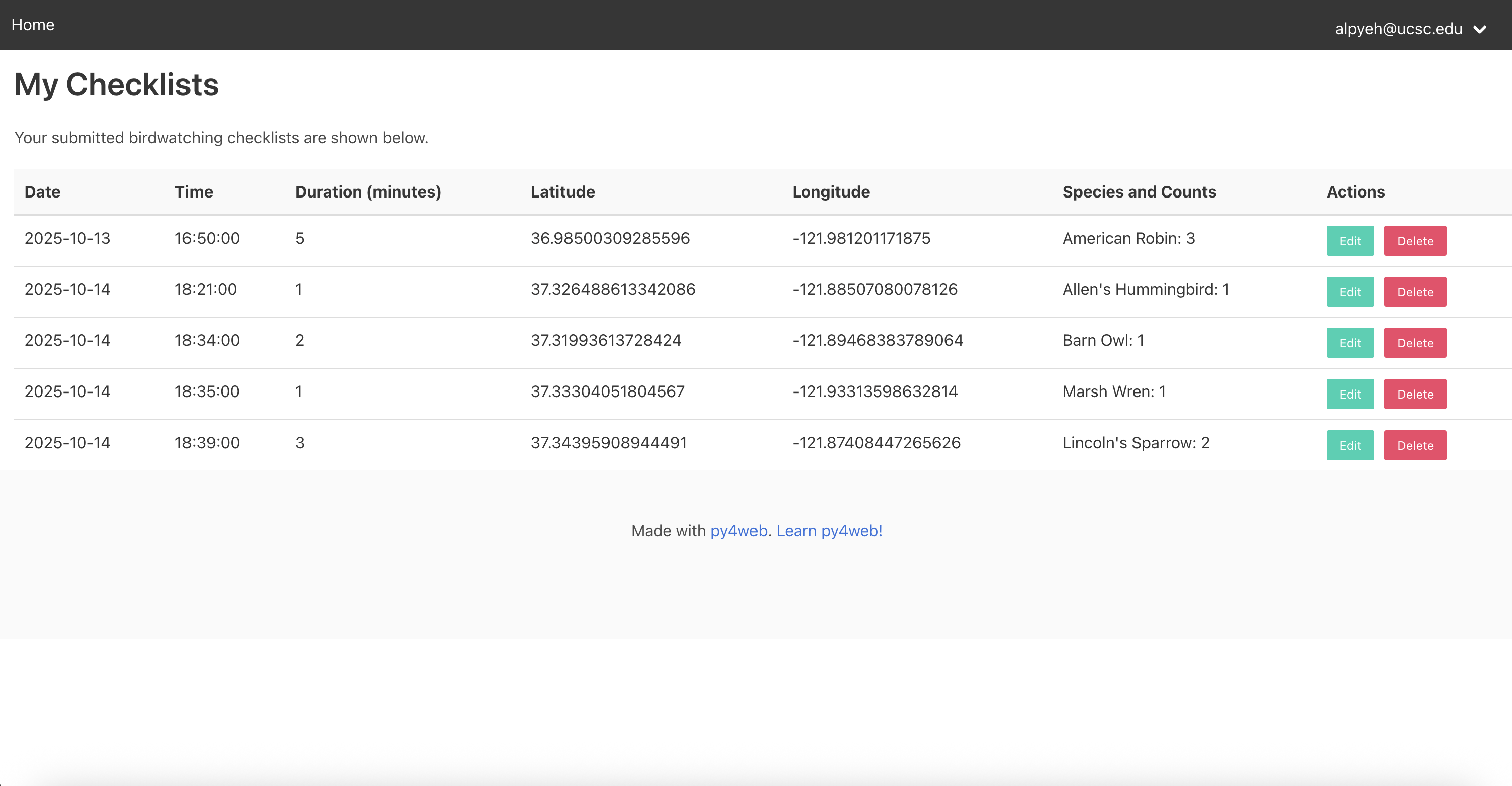Edit the Lincoln's Sparrow checklist
The image size is (1512, 786).
tap(1350, 445)
